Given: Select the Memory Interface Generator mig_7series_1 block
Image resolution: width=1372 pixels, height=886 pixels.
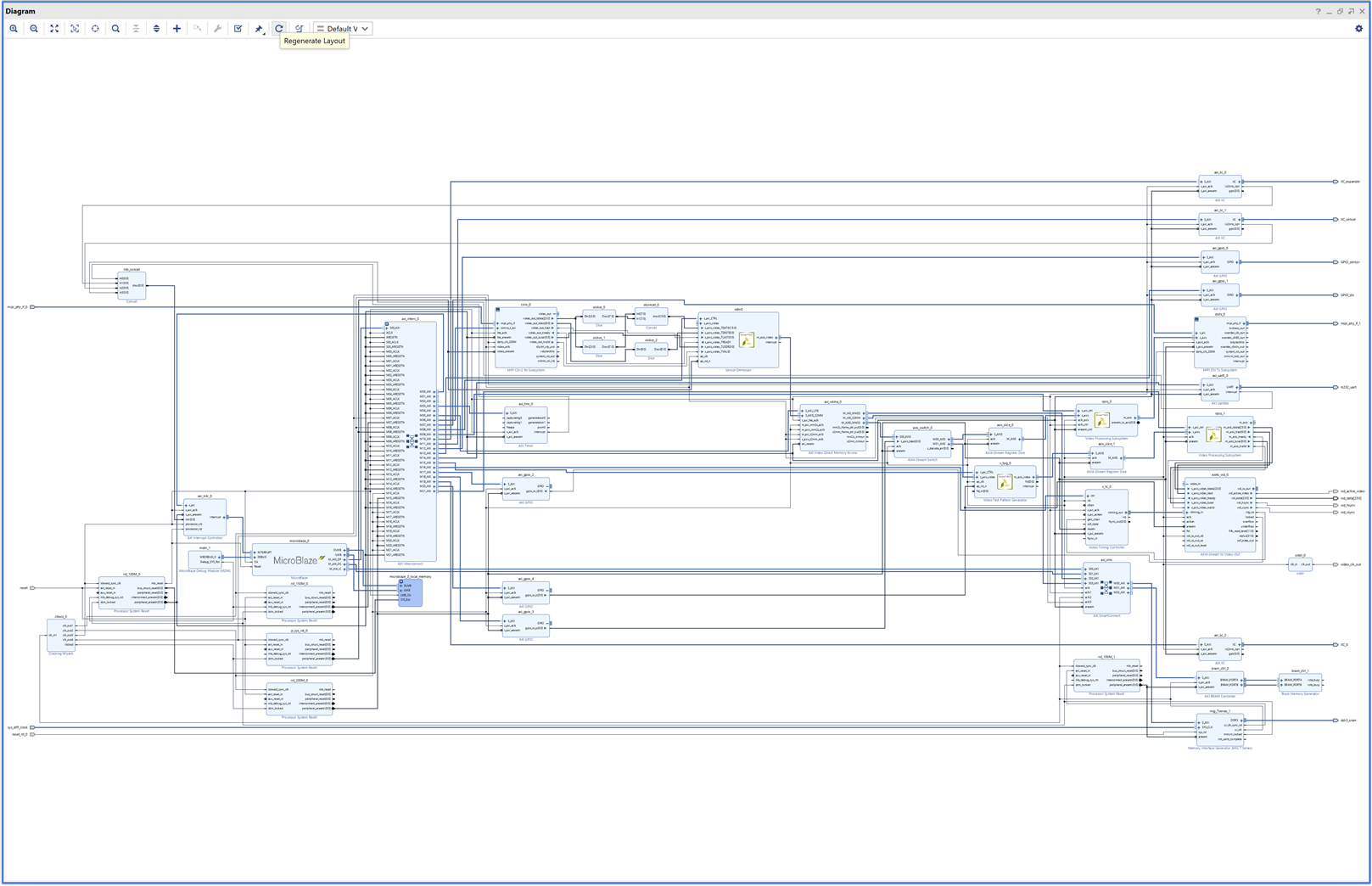Looking at the screenshot, I should pos(1220,730).
